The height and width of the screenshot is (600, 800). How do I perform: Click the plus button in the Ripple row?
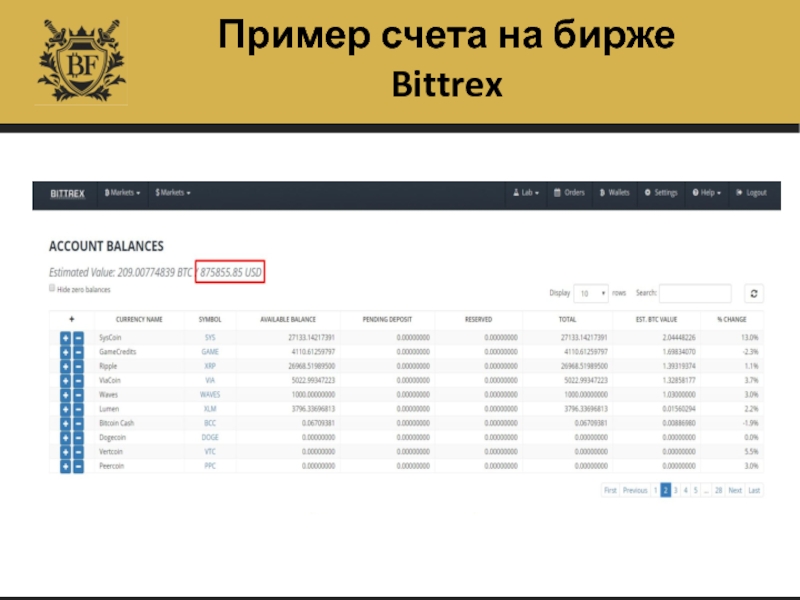point(65,366)
